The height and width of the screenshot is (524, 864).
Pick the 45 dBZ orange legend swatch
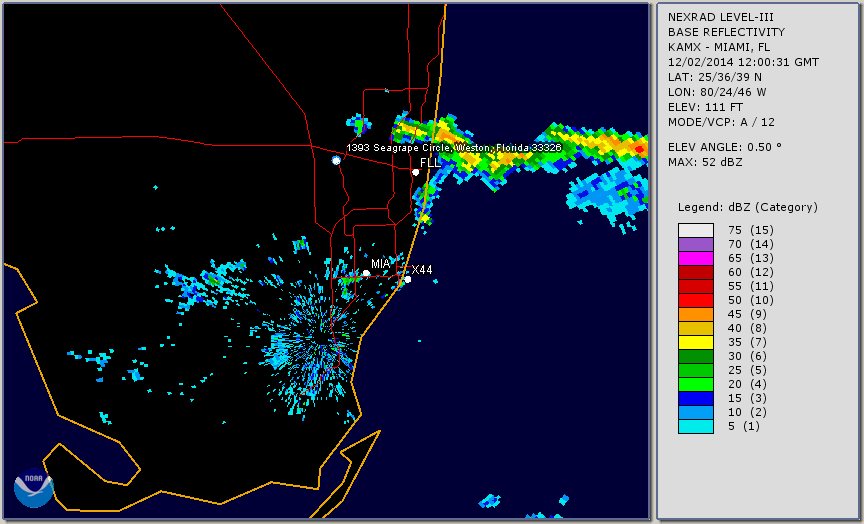tap(696, 314)
